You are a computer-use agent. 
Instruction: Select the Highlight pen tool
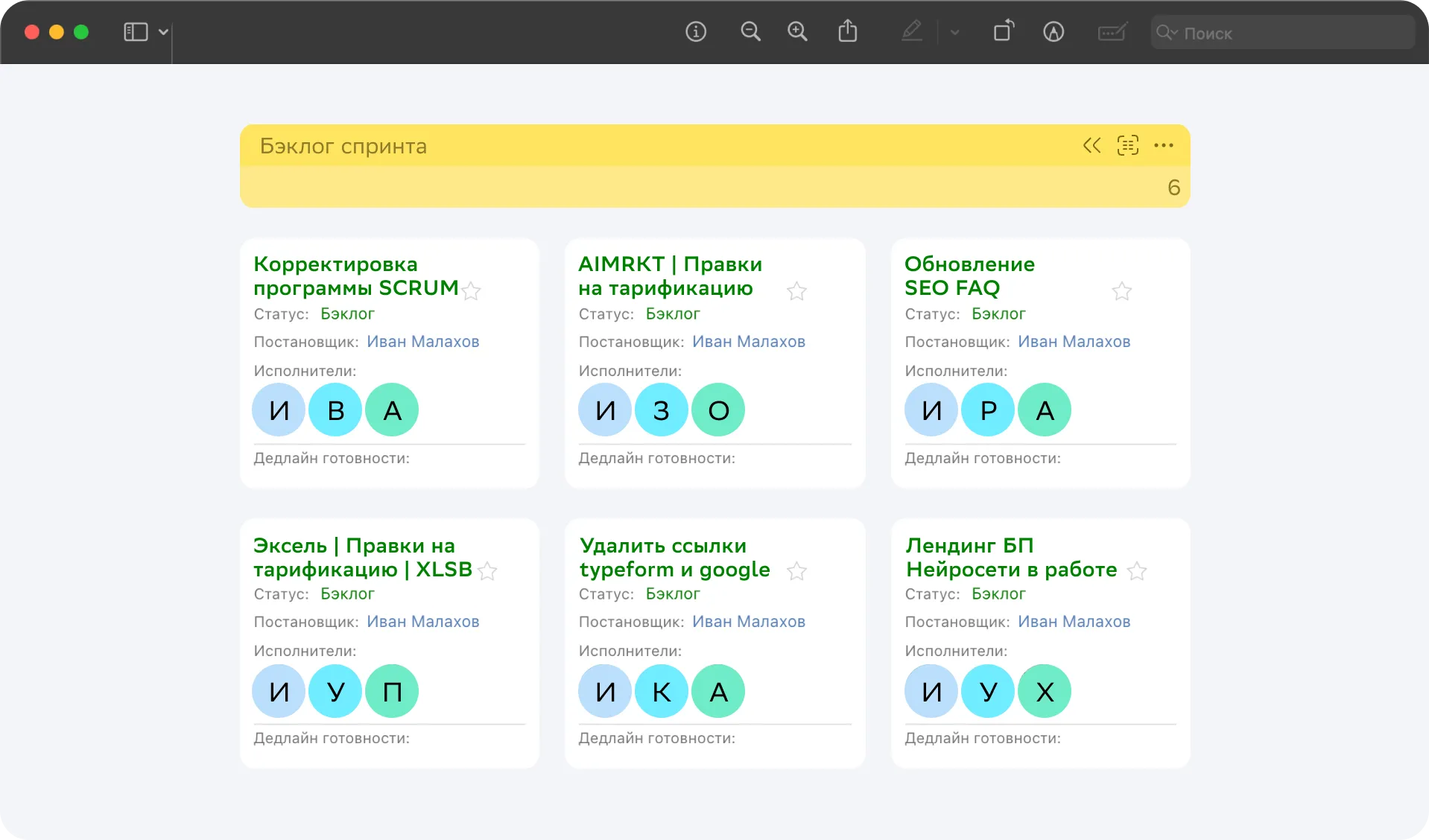[x=912, y=32]
